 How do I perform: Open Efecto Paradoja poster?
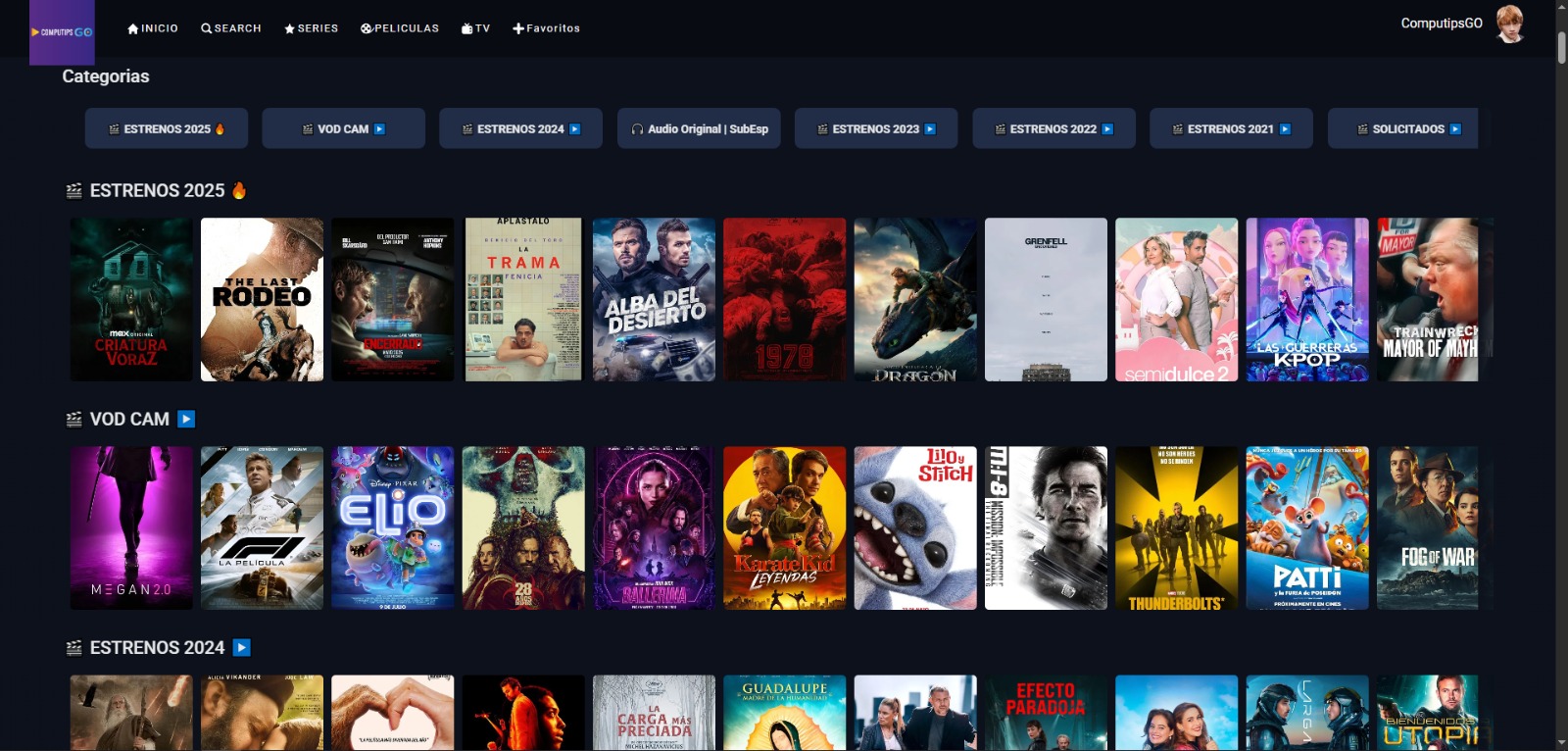point(1046,713)
